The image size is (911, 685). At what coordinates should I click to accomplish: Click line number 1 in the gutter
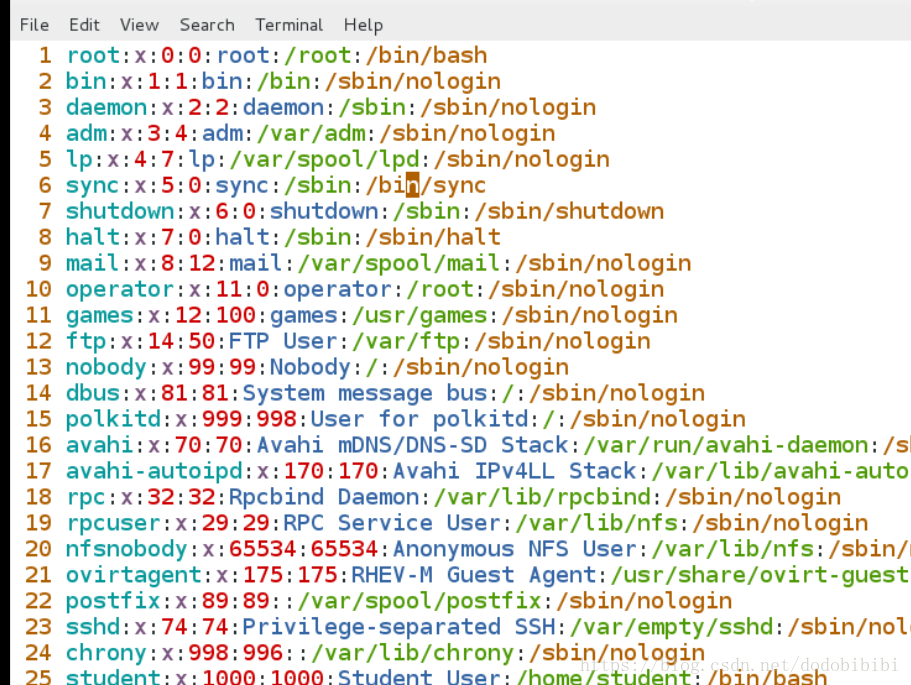point(45,55)
